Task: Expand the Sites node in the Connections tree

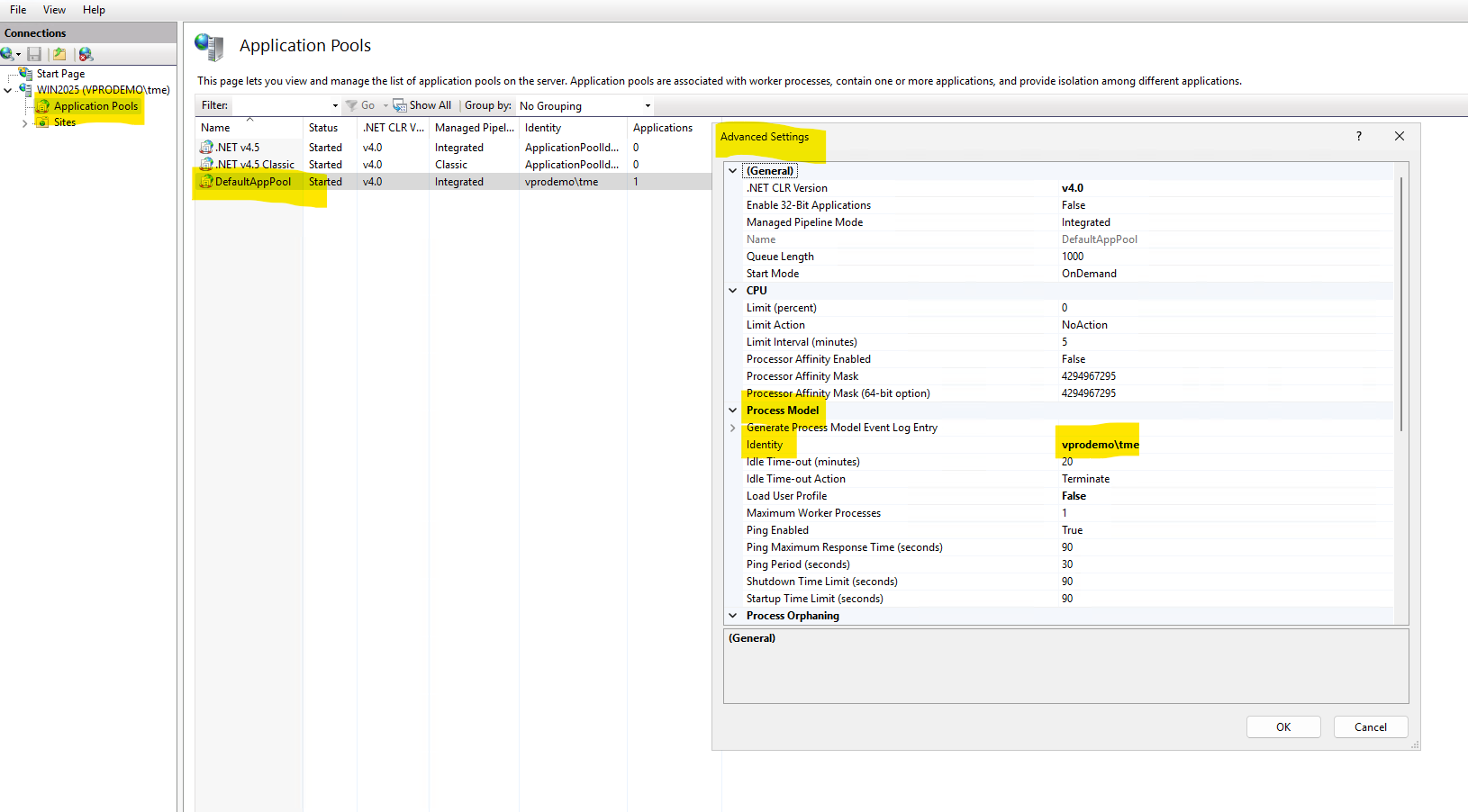Action: (24, 122)
